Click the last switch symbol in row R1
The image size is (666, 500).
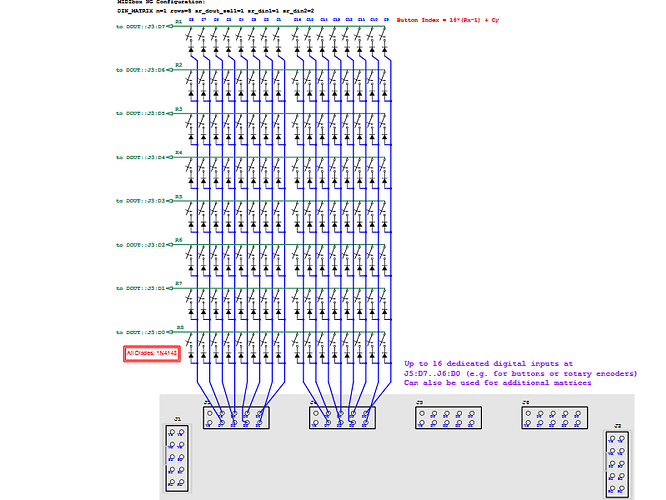pos(384,34)
